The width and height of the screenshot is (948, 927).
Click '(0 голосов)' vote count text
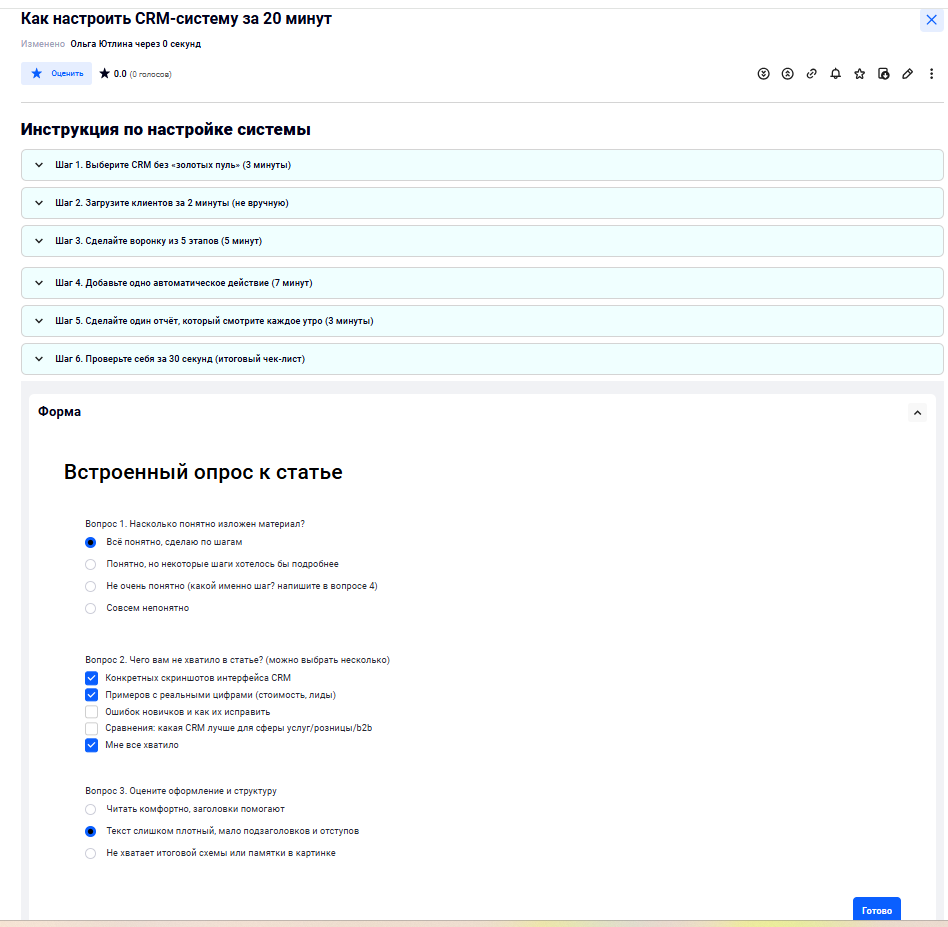151,74
